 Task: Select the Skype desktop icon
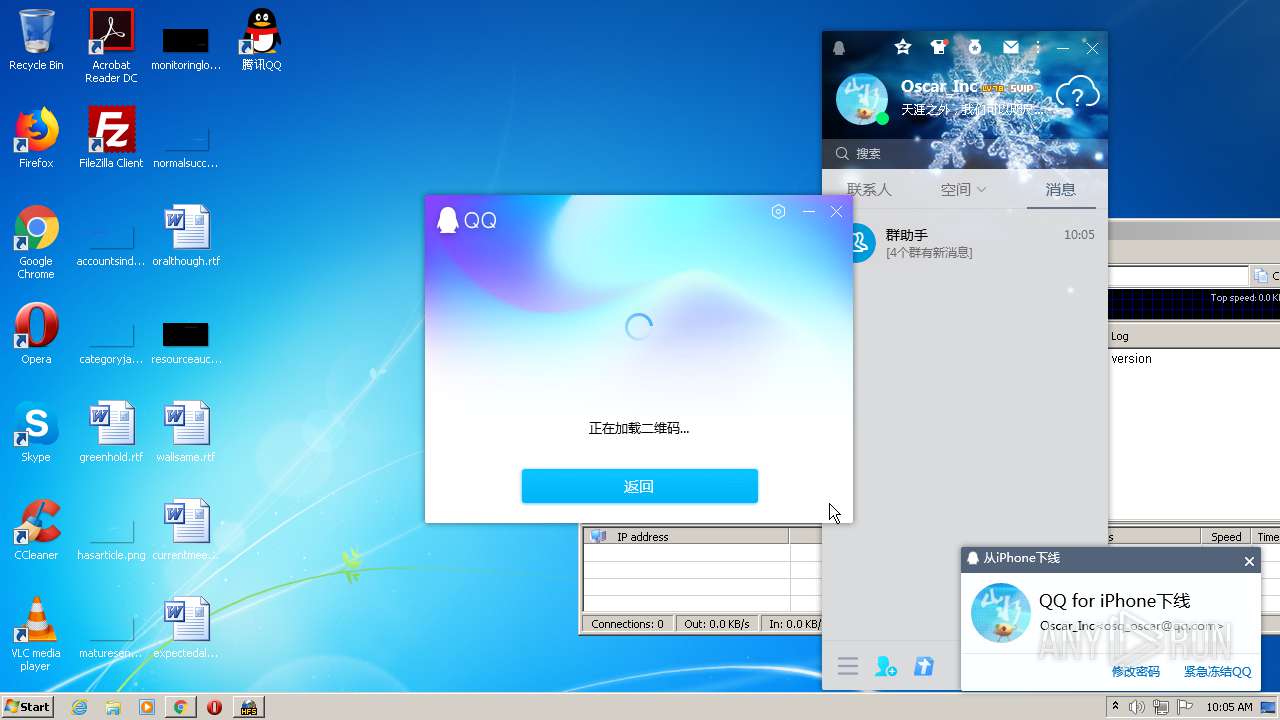[x=36, y=432]
